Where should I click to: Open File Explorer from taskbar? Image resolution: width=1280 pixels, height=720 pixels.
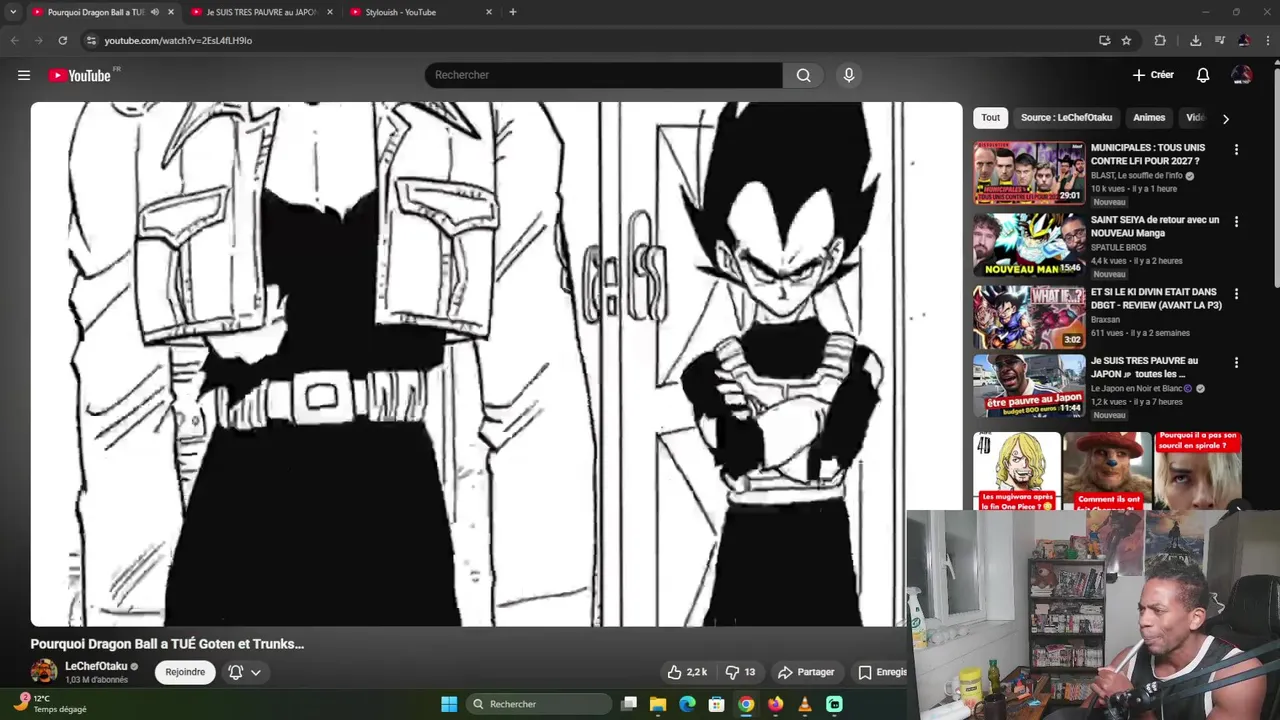point(658,704)
